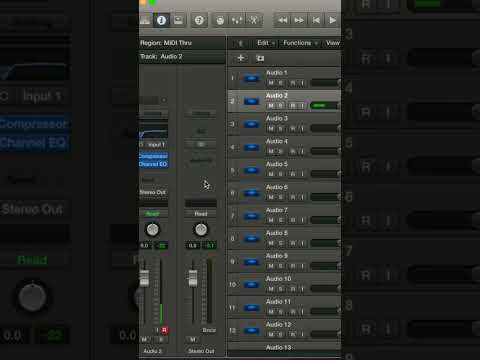Screen dimensions: 480x360
Task: Click the Bnce bounce button
Action: click(209, 330)
